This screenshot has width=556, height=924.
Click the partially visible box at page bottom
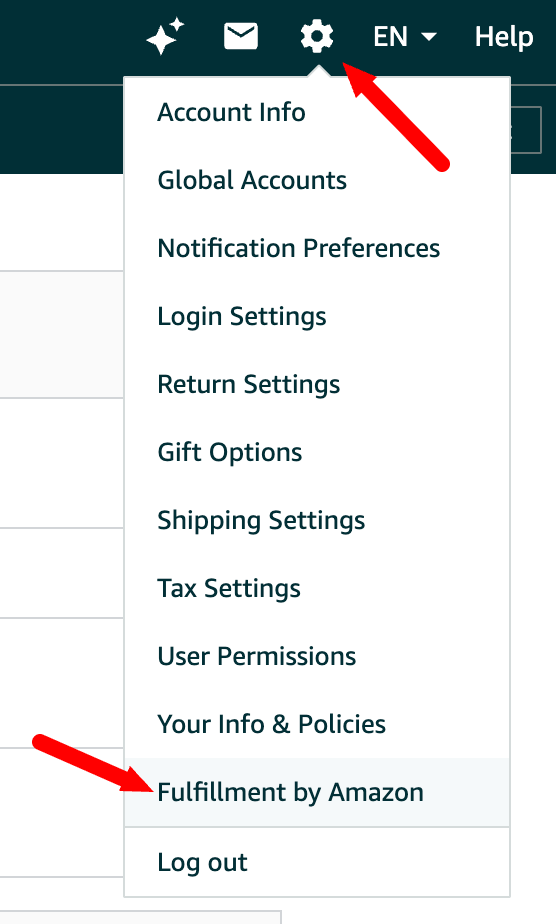pos(140,917)
